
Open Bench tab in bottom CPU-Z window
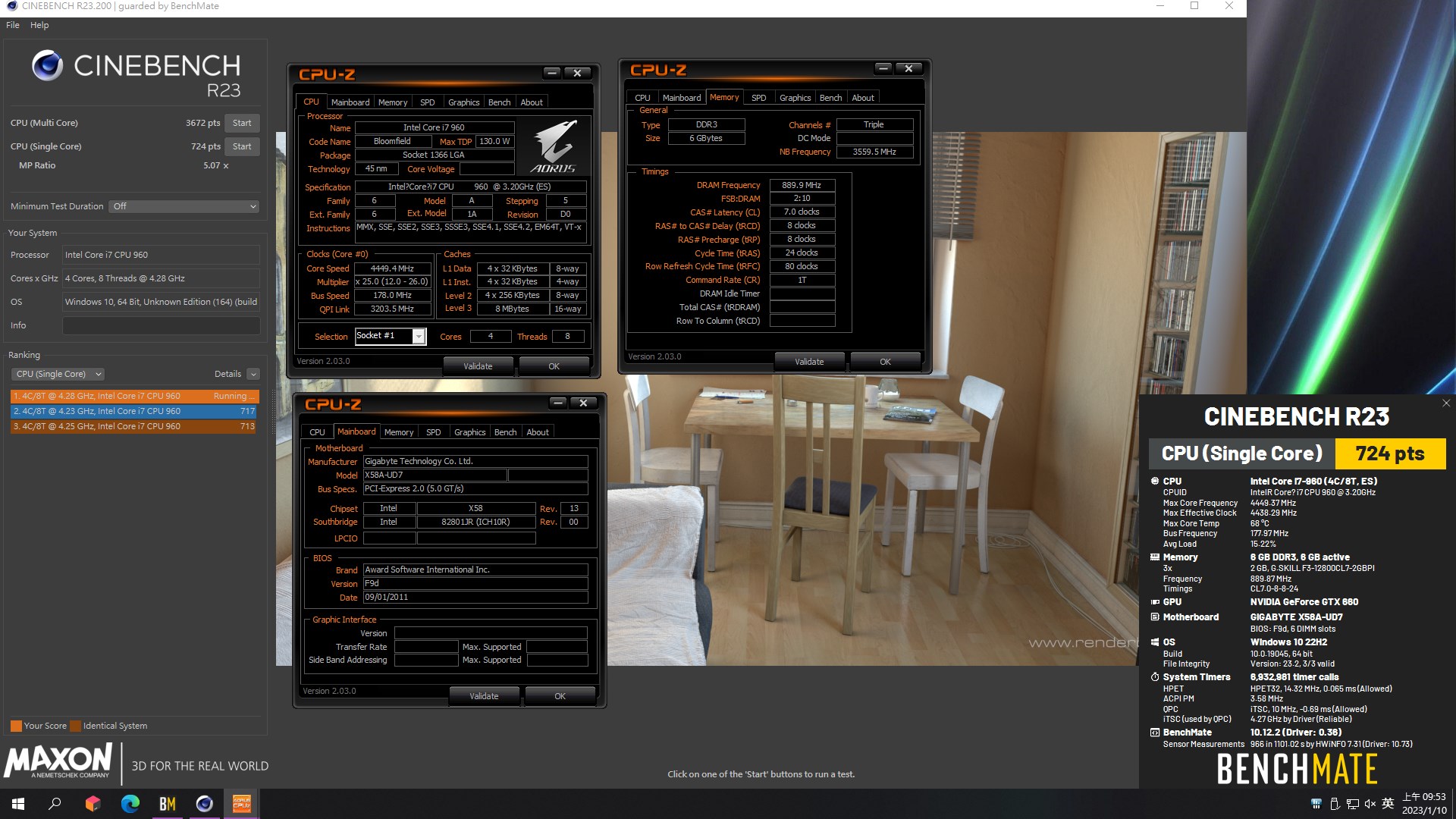pyautogui.click(x=505, y=432)
